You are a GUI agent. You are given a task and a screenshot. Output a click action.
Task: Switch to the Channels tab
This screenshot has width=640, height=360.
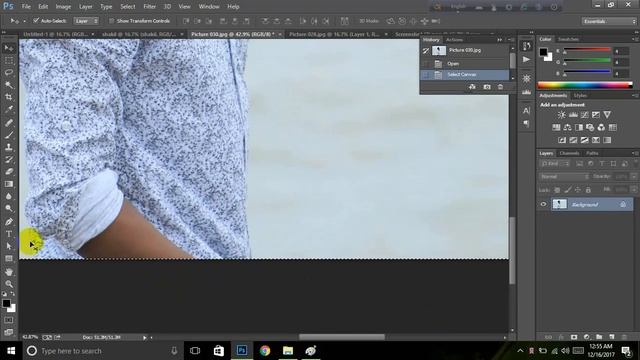[x=569, y=153]
